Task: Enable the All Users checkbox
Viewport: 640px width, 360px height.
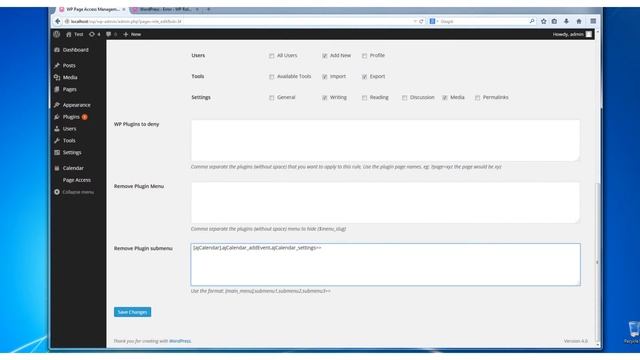Action: tap(271, 56)
